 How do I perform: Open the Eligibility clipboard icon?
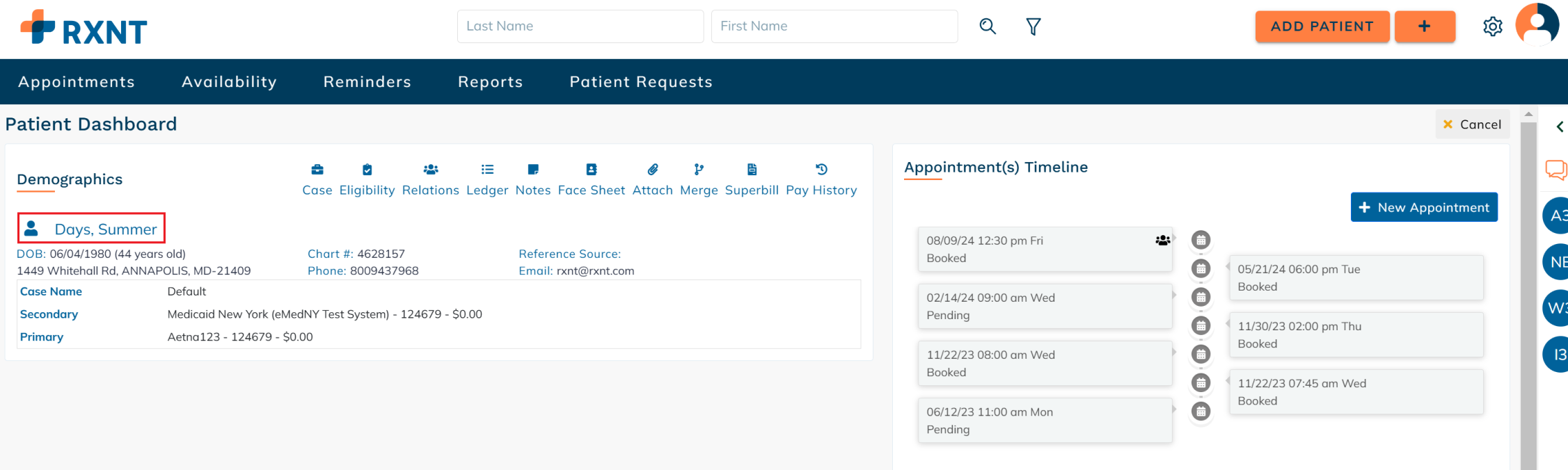point(367,169)
